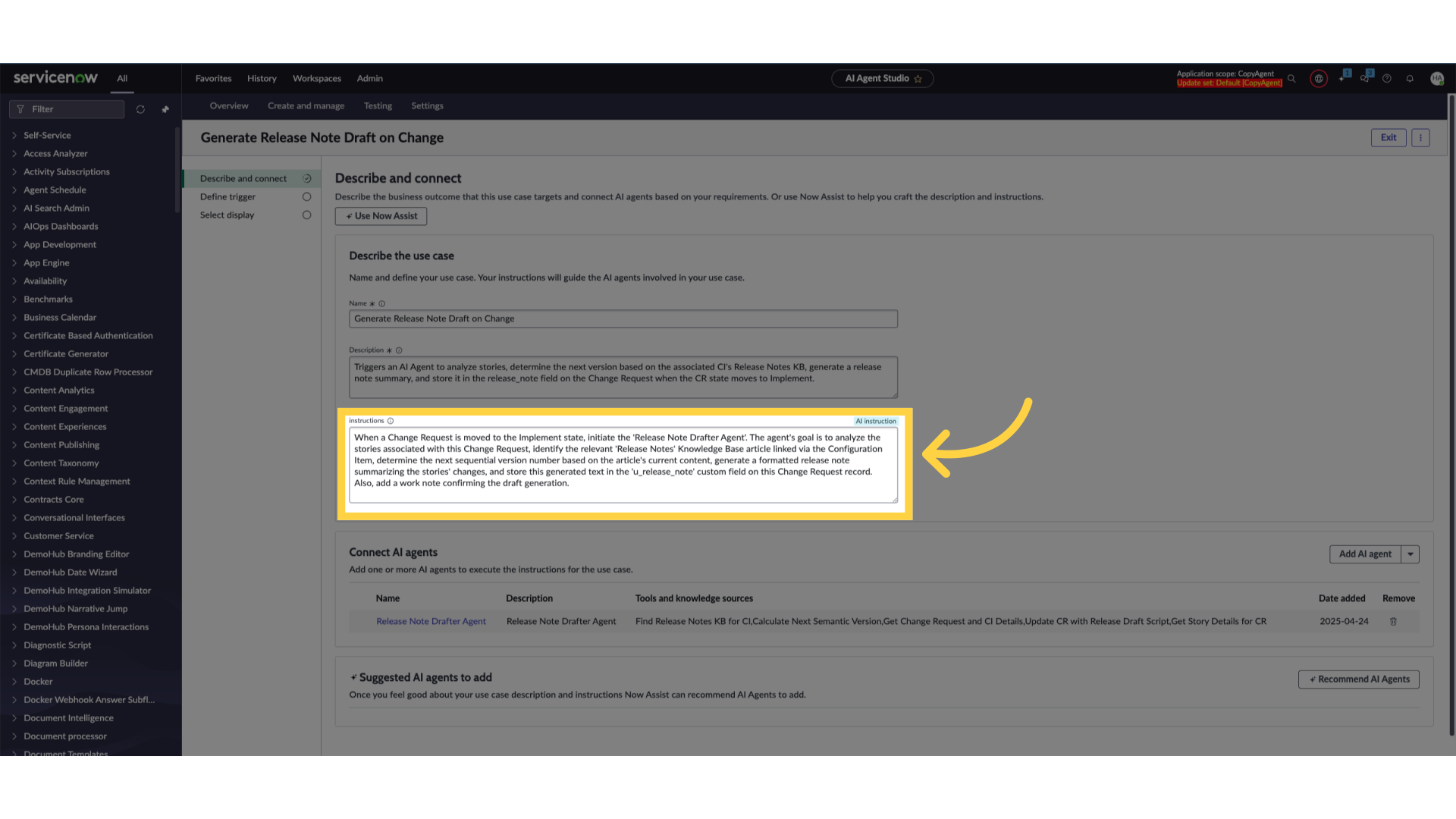Show info tooltip for Instructions field
Image resolution: width=1456 pixels, height=819 pixels.
391,421
